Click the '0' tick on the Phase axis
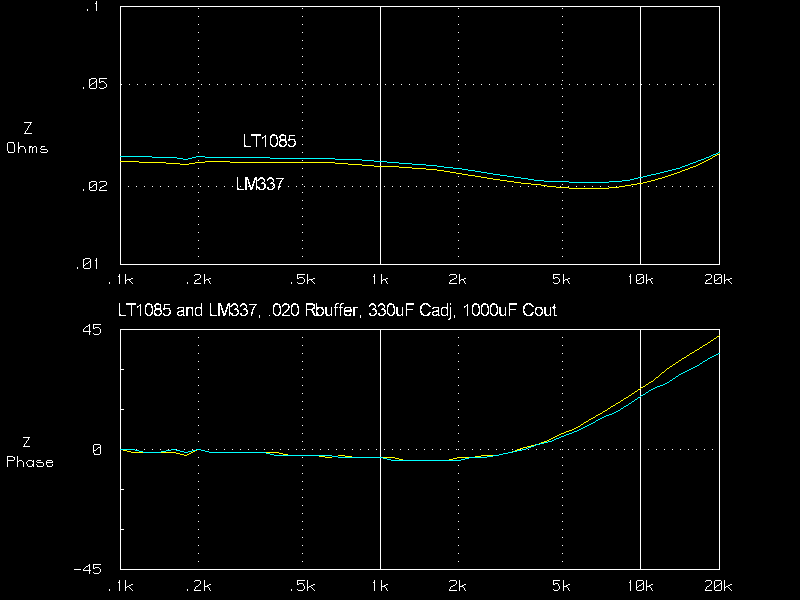 [x=97, y=449]
